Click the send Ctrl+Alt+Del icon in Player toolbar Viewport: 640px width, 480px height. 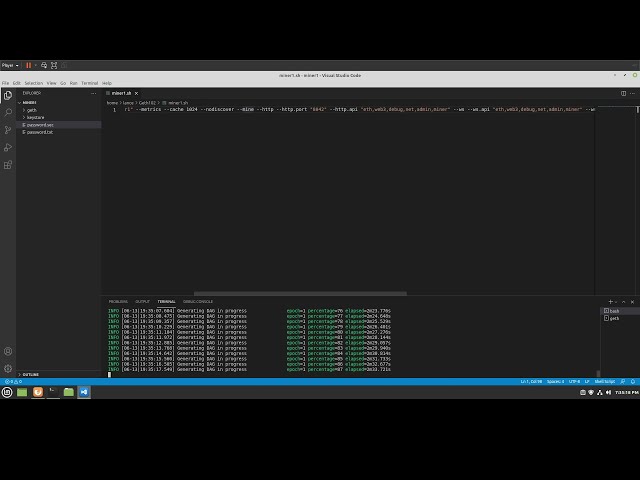tap(44, 65)
